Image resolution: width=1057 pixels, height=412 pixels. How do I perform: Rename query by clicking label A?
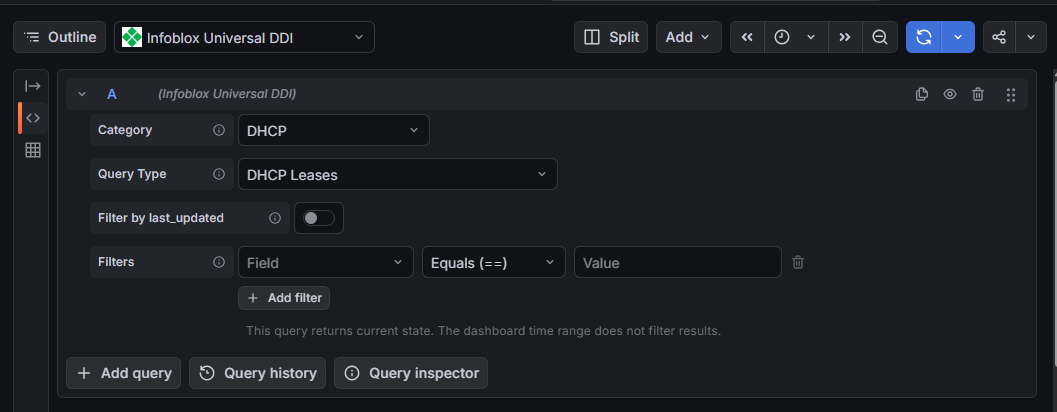pos(112,94)
